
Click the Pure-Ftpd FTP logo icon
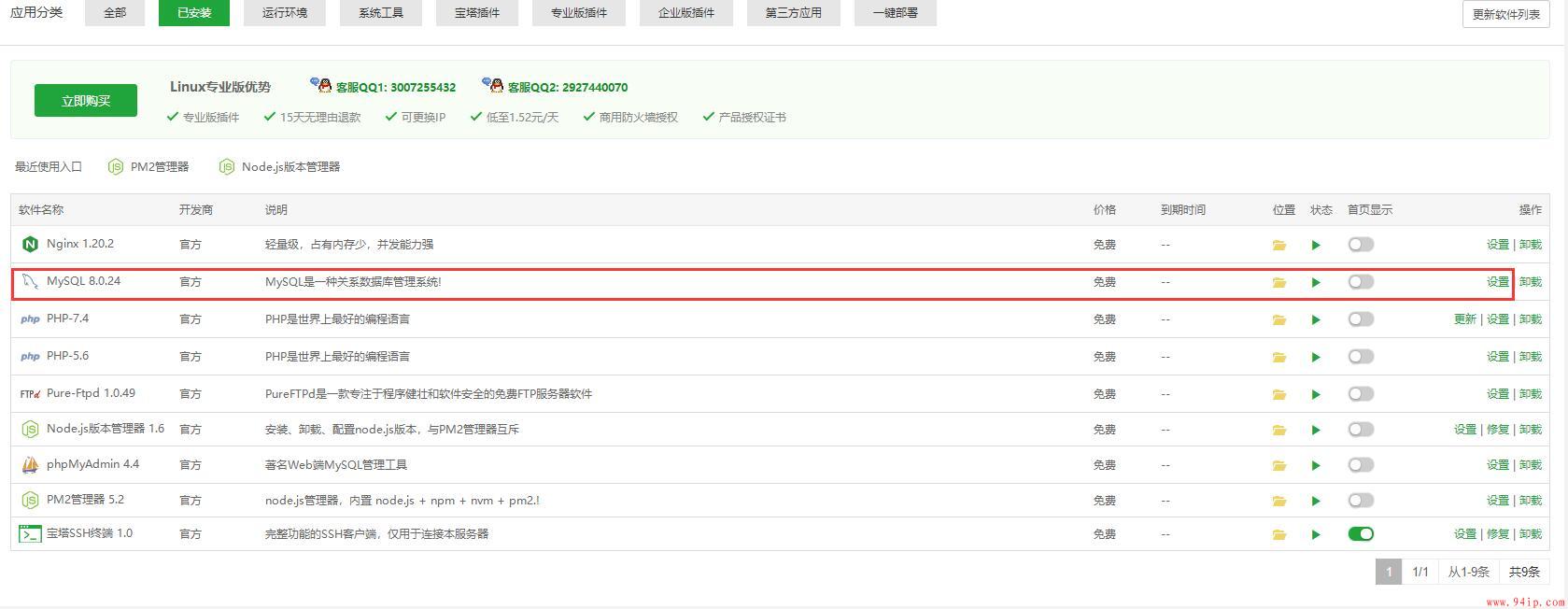pyautogui.click(x=30, y=394)
